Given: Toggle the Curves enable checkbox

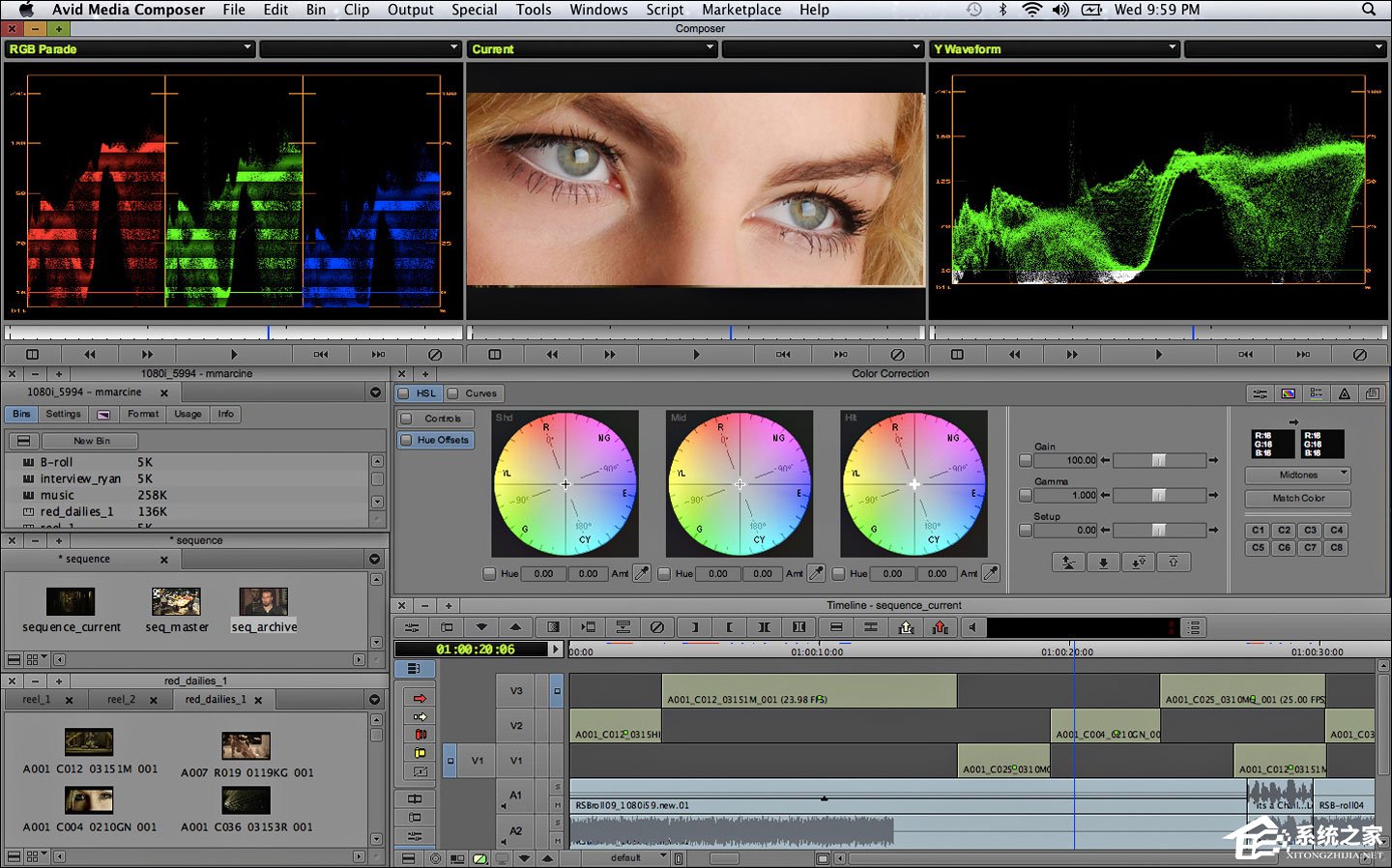Looking at the screenshot, I should click(452, 393).
